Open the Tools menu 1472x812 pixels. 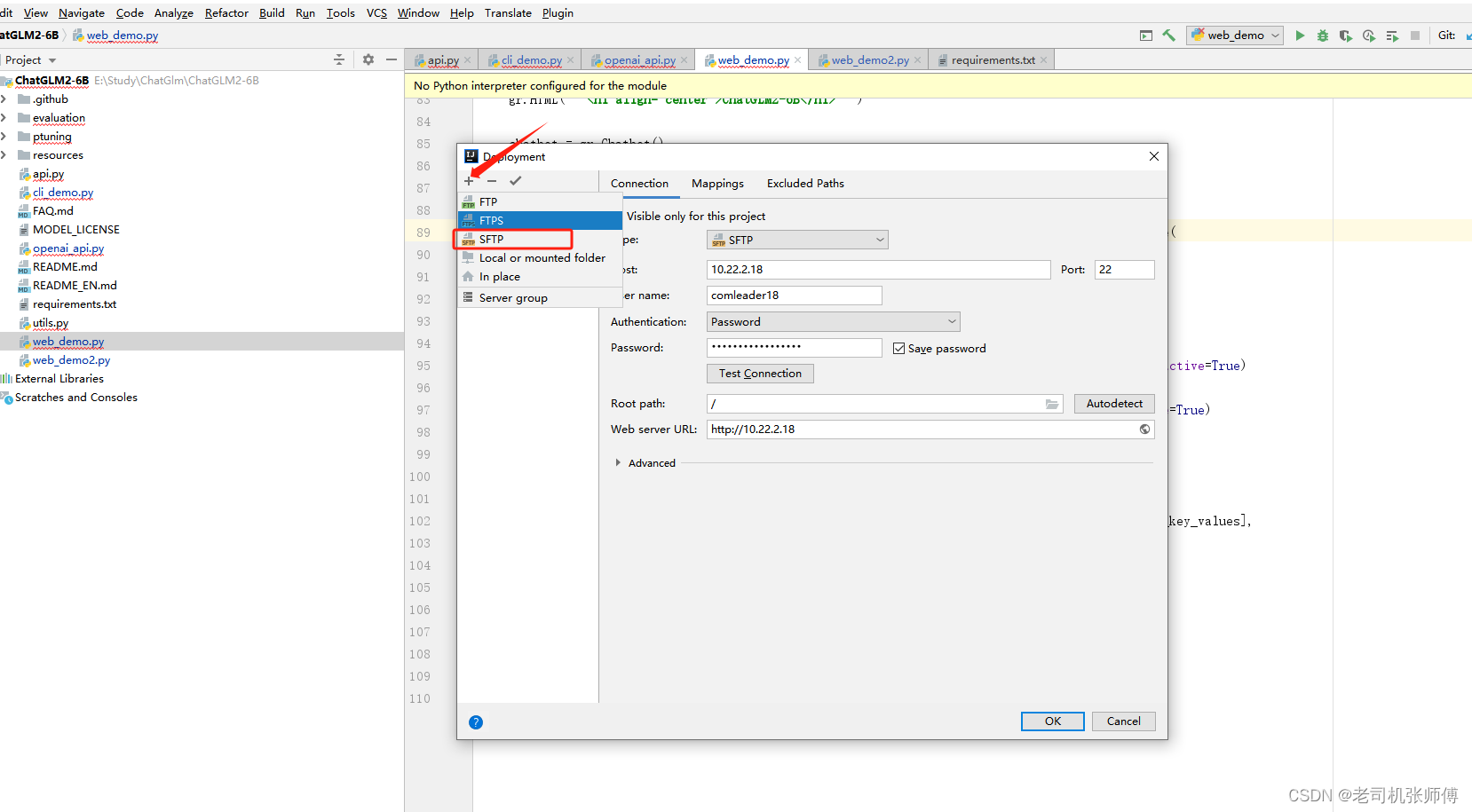click(340, 13)
